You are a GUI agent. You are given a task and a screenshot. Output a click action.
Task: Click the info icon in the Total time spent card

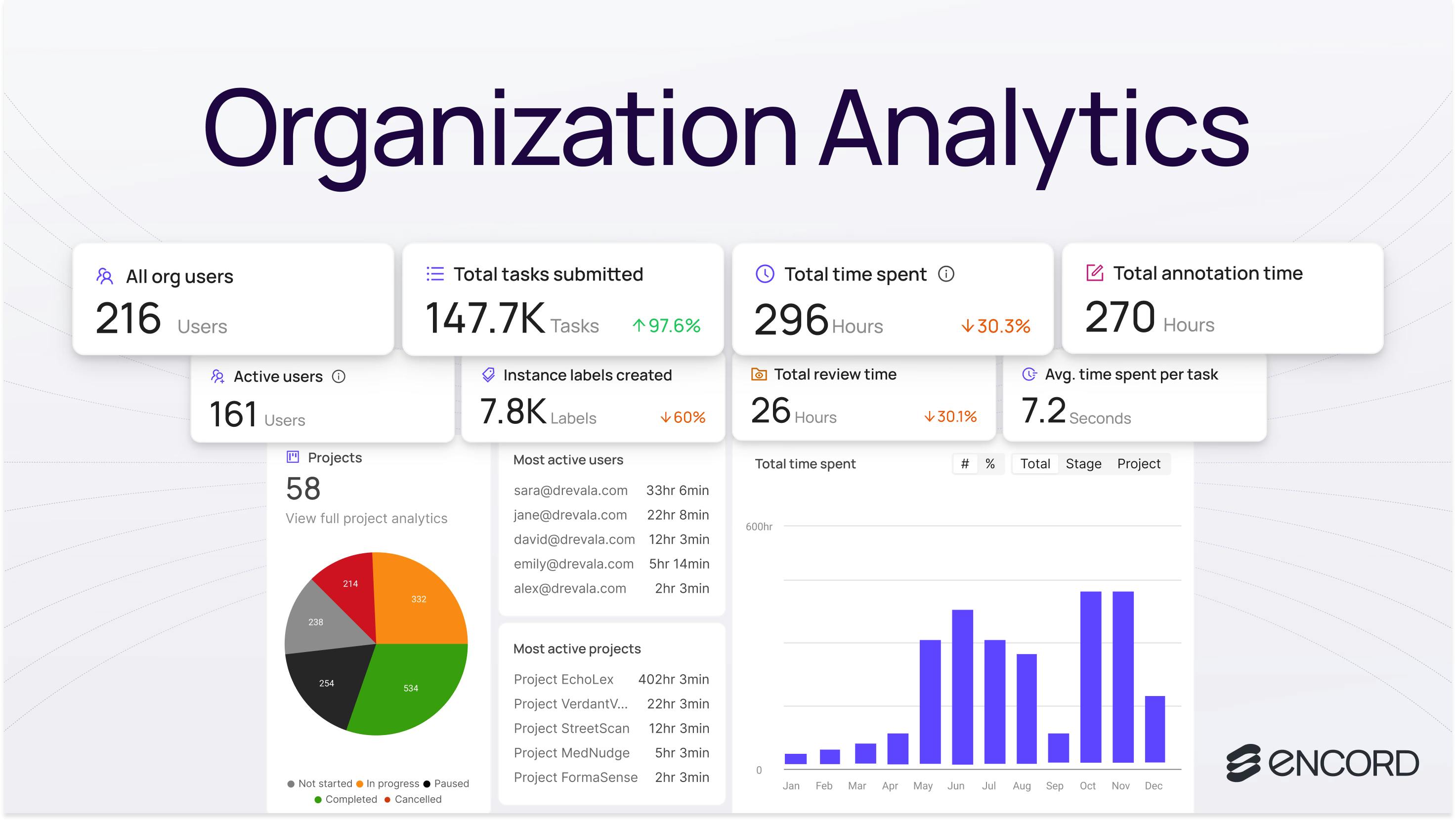point(945,274)
